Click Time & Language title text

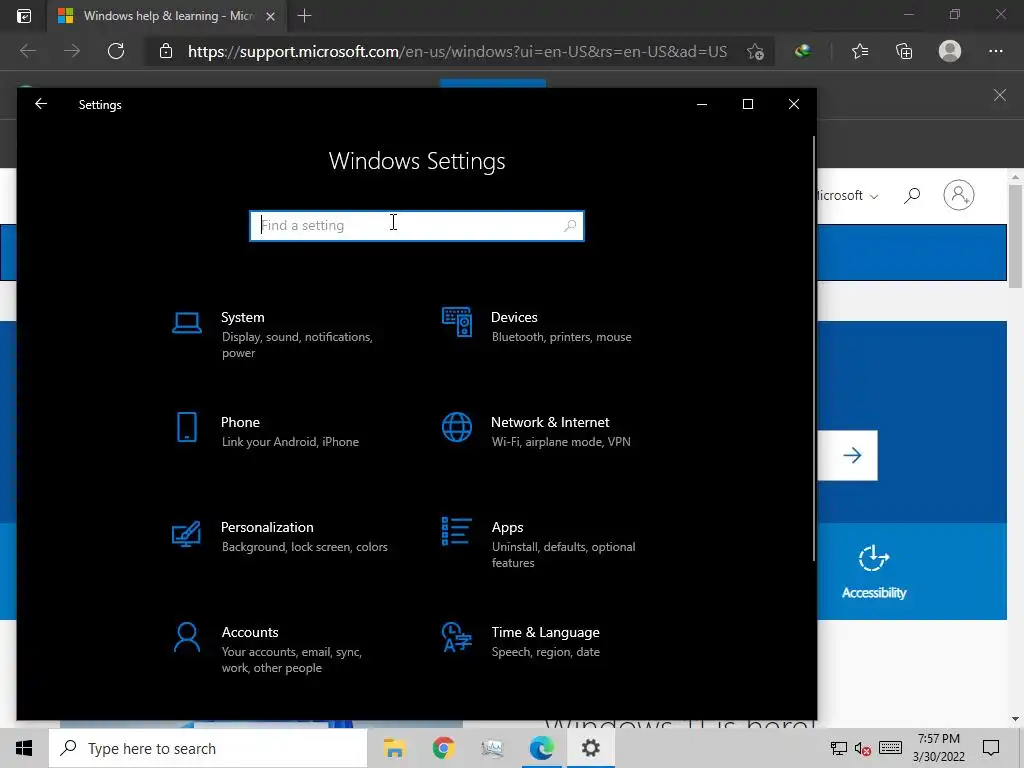(x=545, y=632)
